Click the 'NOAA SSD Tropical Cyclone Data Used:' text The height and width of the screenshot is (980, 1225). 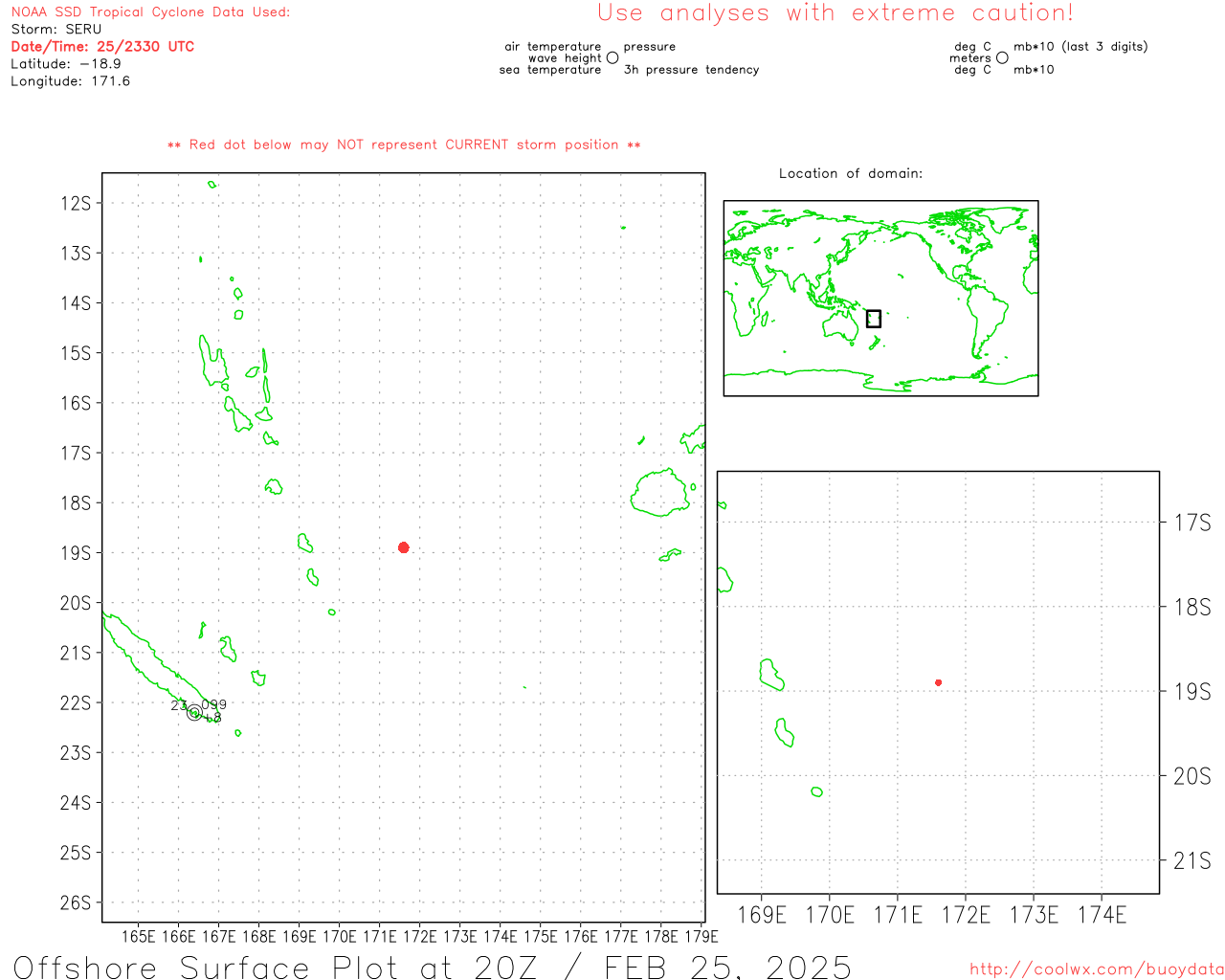pyautogui.click(x=150, y=12)
